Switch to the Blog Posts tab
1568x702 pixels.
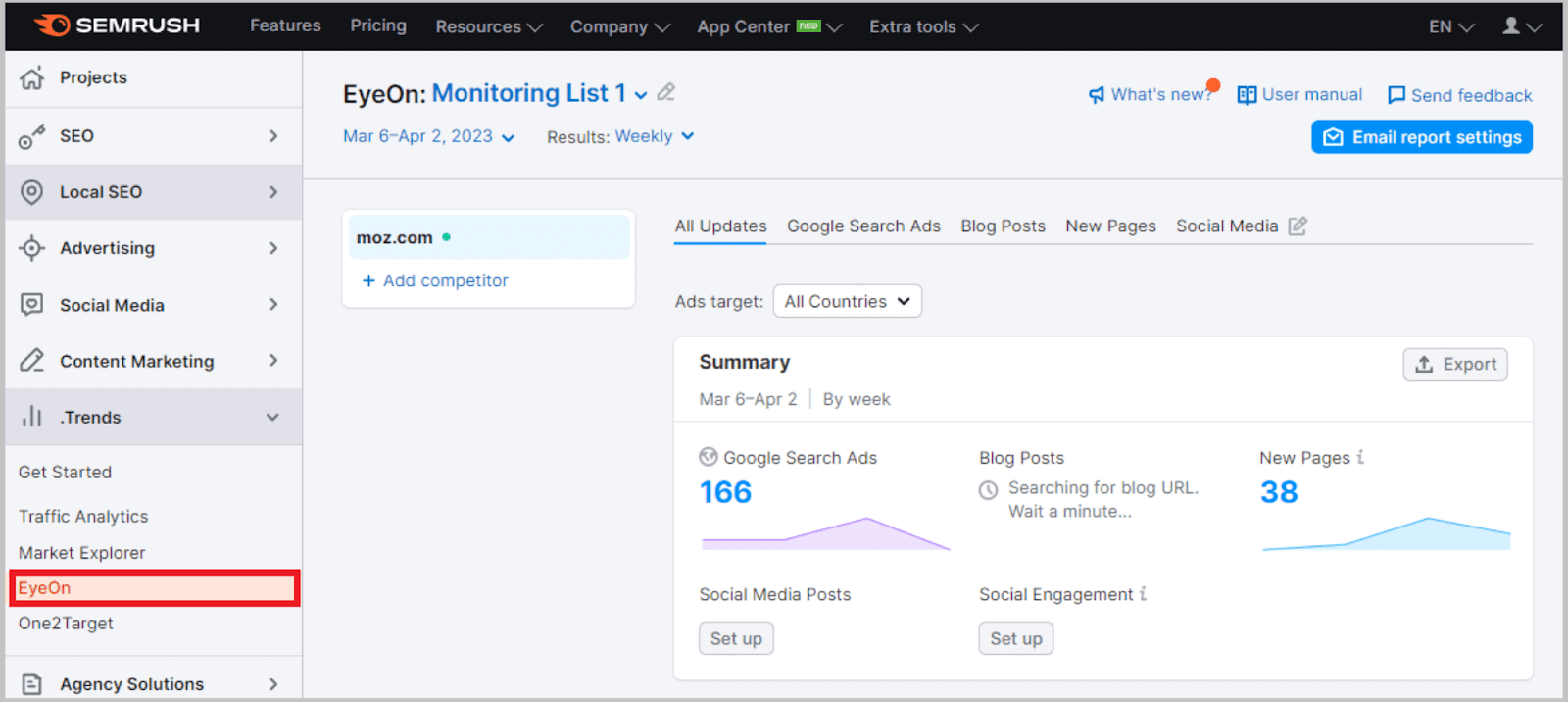1003,226
